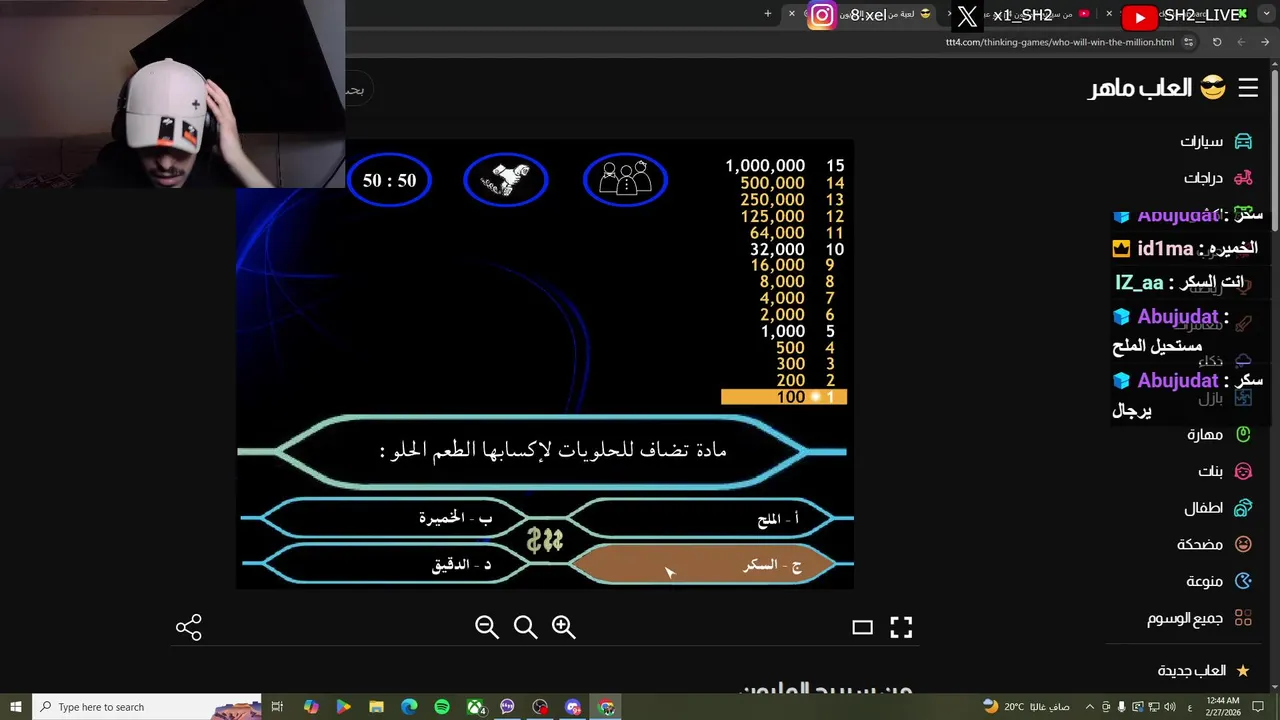
Task: Click the sunglasses emoji site logo
Action: click(x=1213, y=88)
